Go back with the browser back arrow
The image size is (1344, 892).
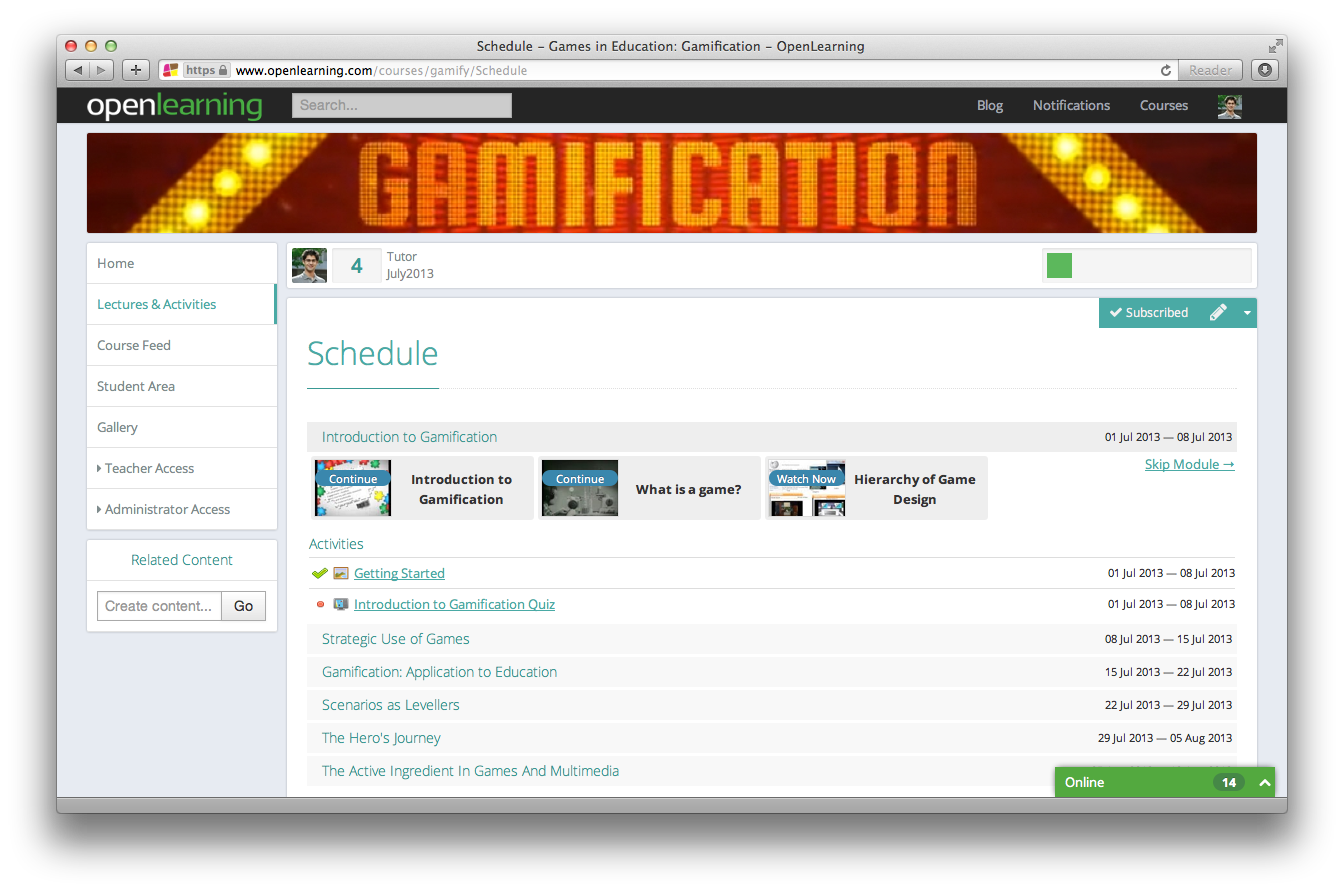[x=78, y=70]
